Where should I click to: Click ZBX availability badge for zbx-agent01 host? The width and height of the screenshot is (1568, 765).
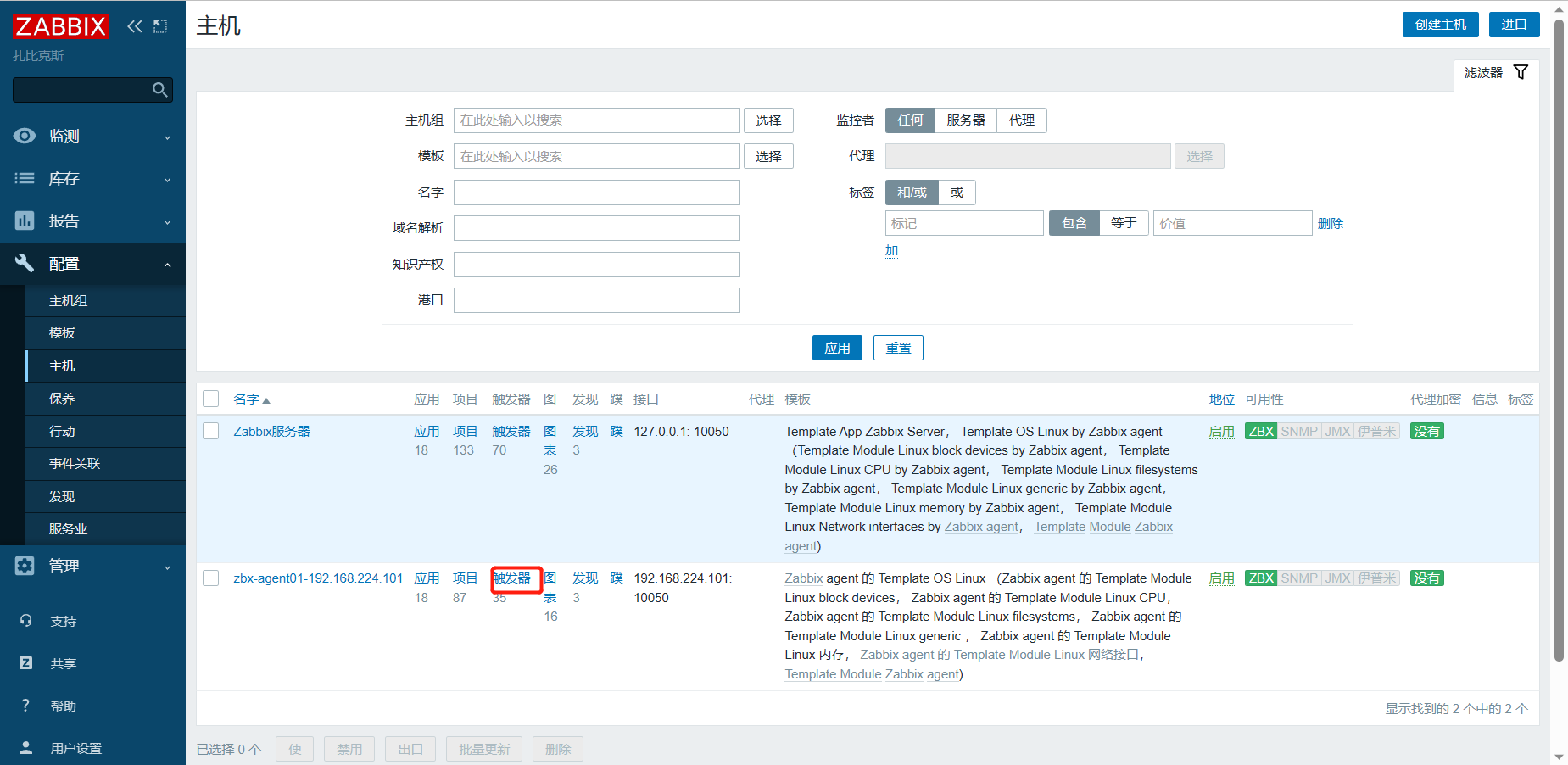coord(1261,578)
